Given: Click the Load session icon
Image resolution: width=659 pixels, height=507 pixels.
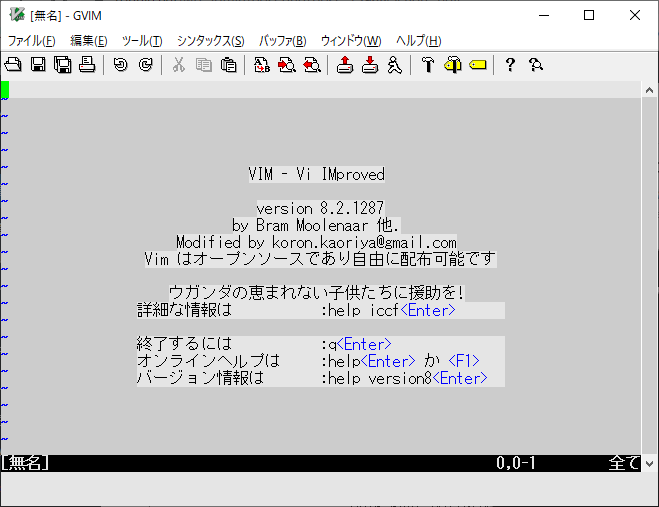Looking at the screenshot, I should point(345,65).
